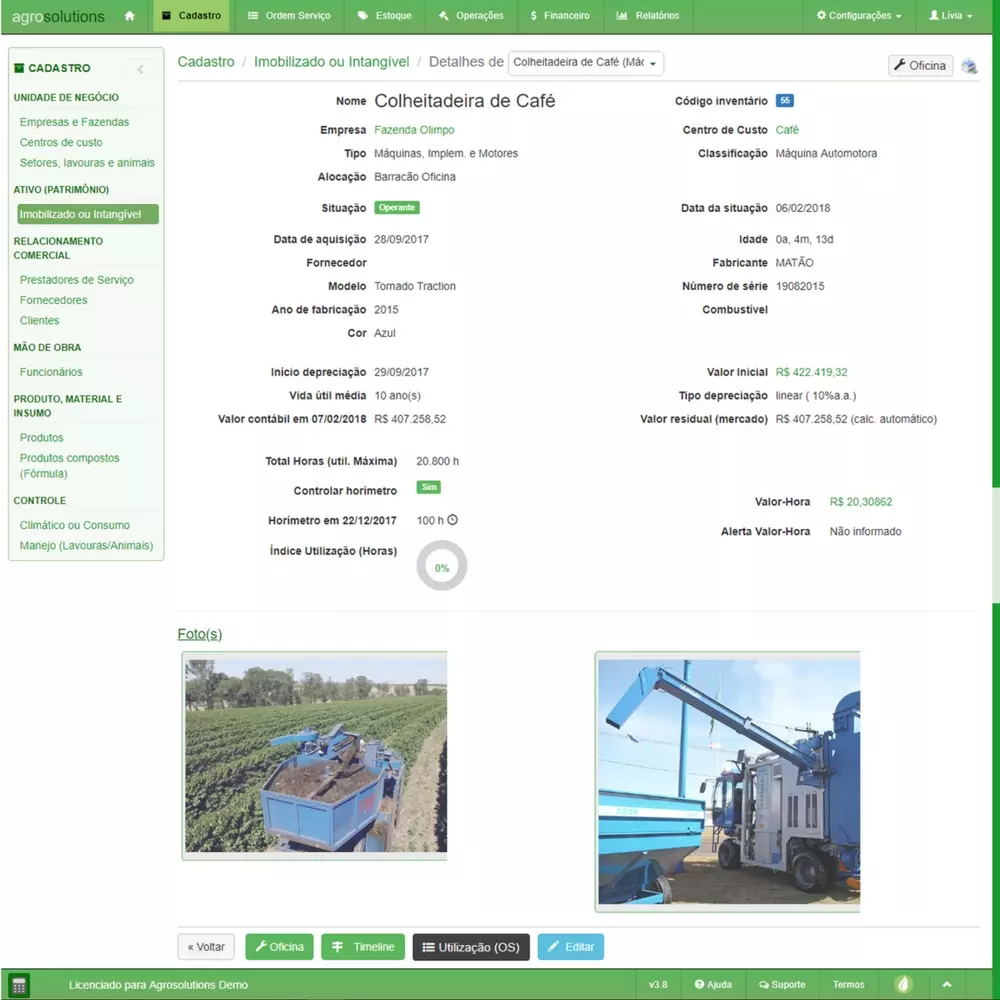The height and width of the screenshot is (1000, 1000).
Task: Expand the Configurações menu
Action: pyautogui.click(x=858, y=16)
